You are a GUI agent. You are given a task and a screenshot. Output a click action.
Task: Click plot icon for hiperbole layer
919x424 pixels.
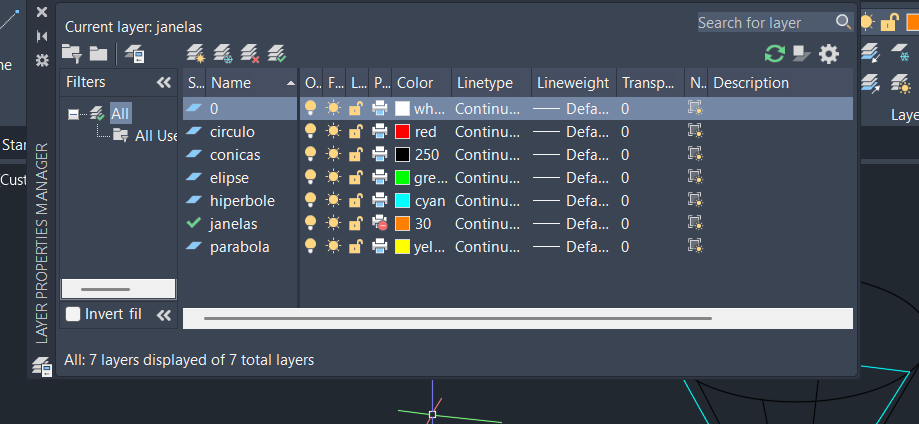tap(380, 201)
